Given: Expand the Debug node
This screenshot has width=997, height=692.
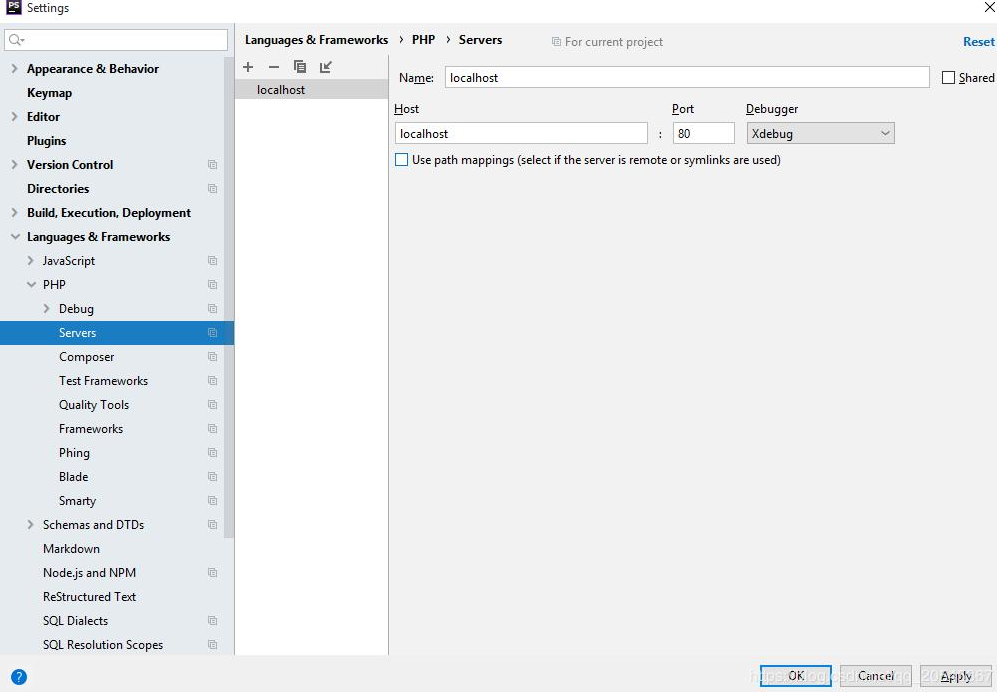Looking at the screenshot, I should pyautogui.click(x=46, y=308).
